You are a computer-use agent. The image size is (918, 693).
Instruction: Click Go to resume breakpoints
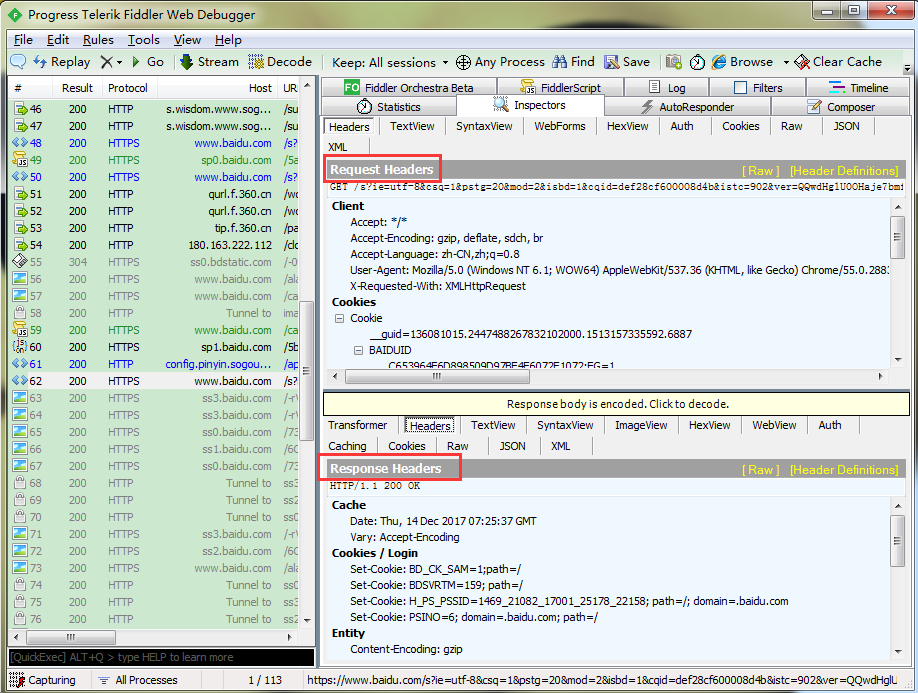pos(148,61)
